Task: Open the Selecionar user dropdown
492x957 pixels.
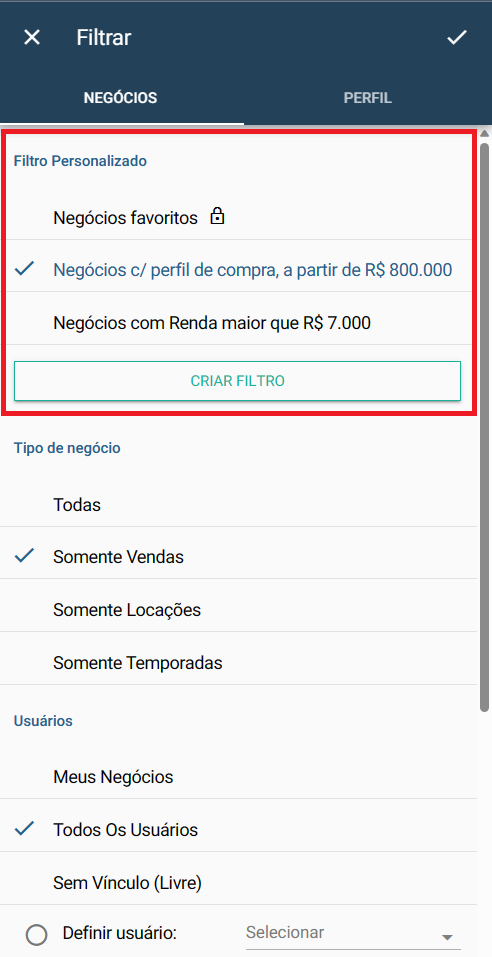Action: [353, 933]
